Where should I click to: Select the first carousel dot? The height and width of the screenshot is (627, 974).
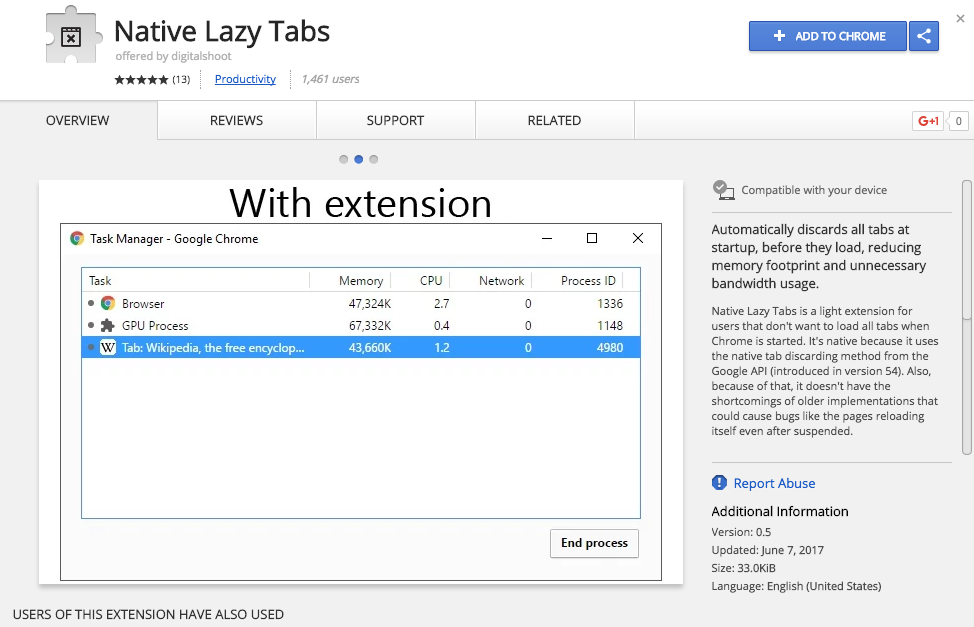point(344,159)
